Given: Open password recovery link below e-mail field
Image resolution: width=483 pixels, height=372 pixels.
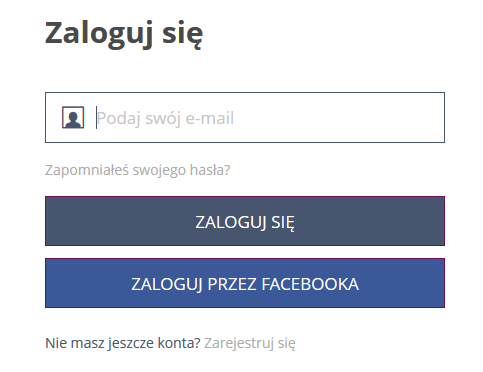Looking at the screenshot, I should coord(138,170).
